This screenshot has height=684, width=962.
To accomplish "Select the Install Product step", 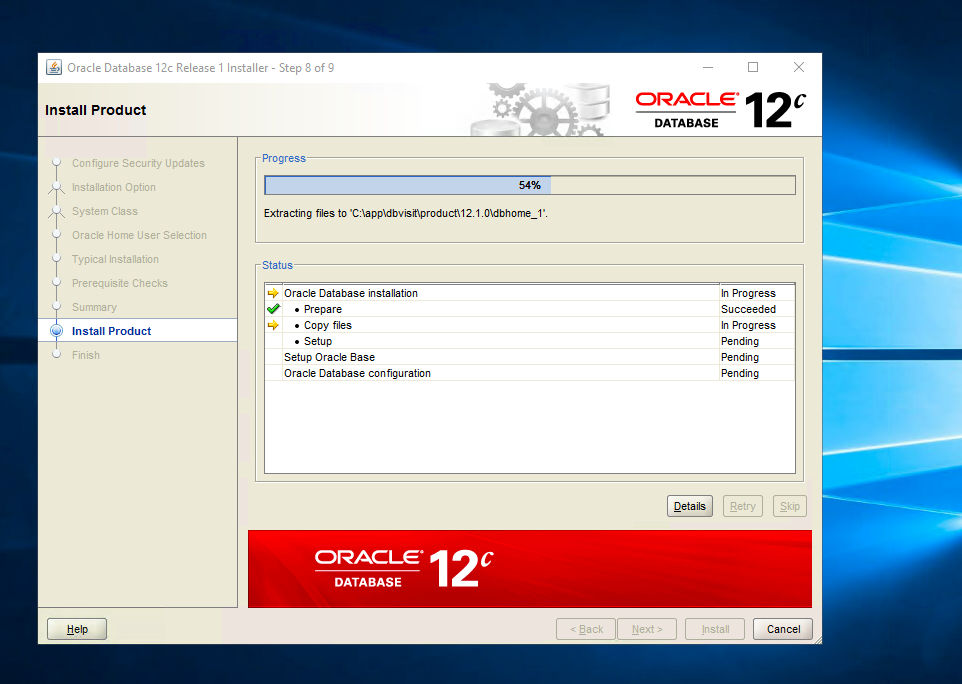I will (x=111, y=331).
